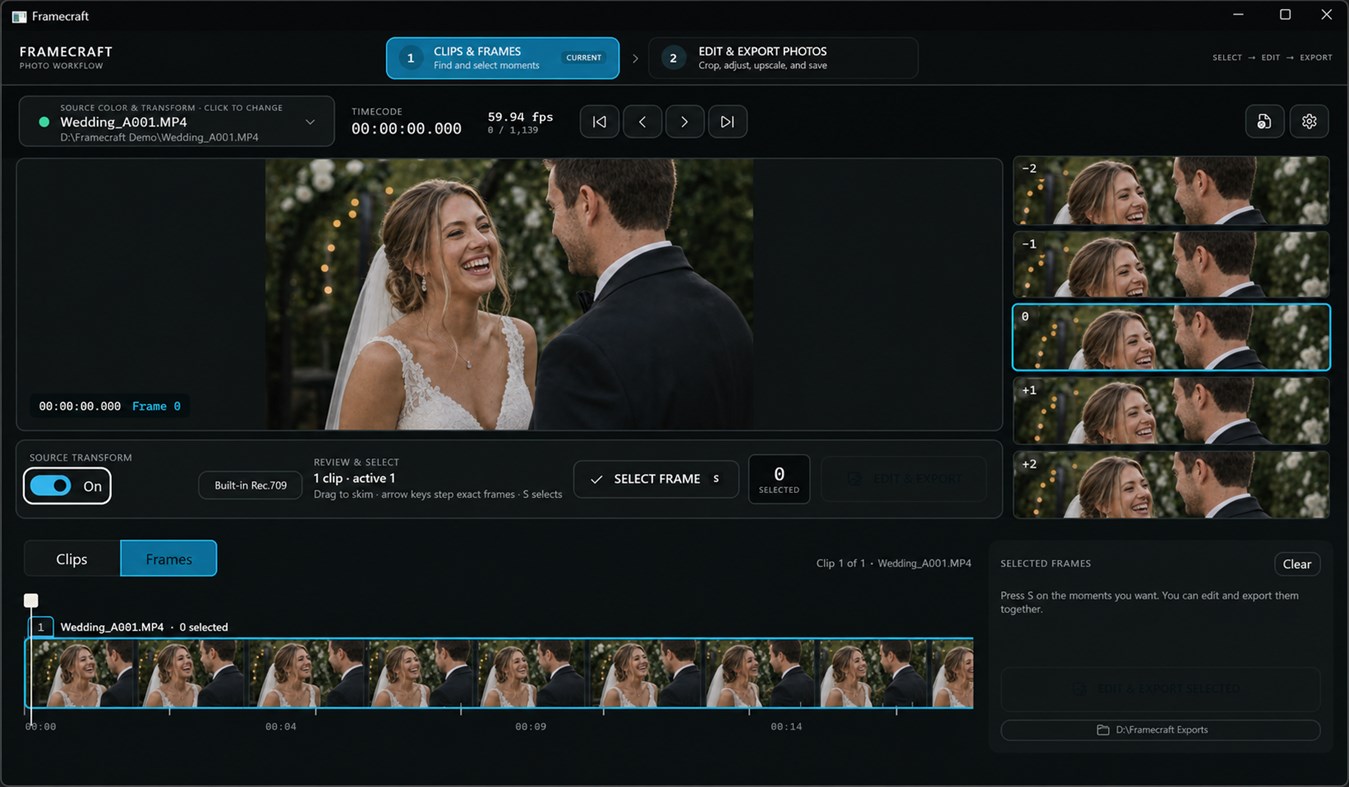Screen dimensions: 1349x787
Task: Jump to first frame button
Action: (599, 122)
